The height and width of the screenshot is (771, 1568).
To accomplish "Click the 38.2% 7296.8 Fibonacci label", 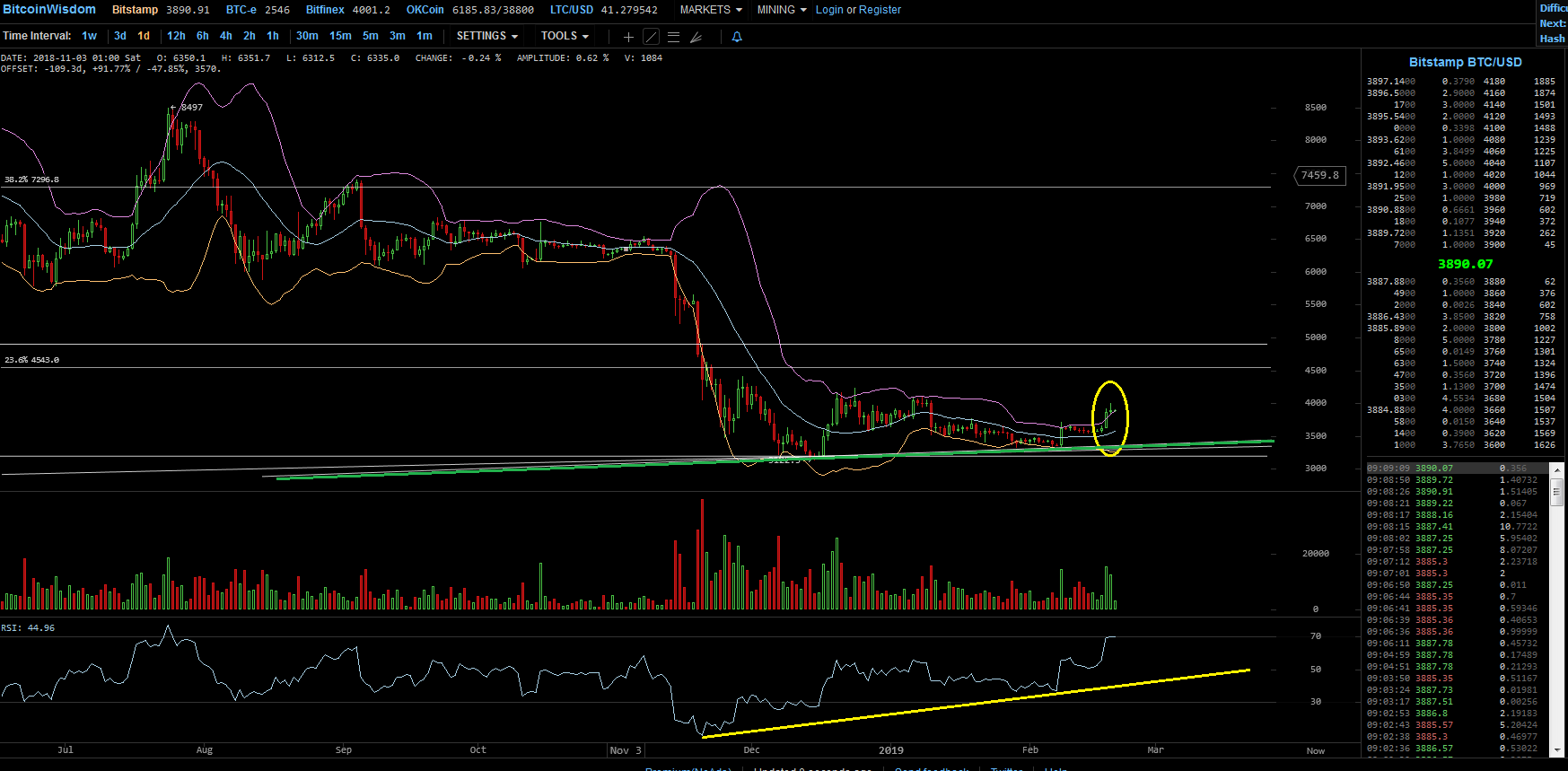I will point(31,180).
